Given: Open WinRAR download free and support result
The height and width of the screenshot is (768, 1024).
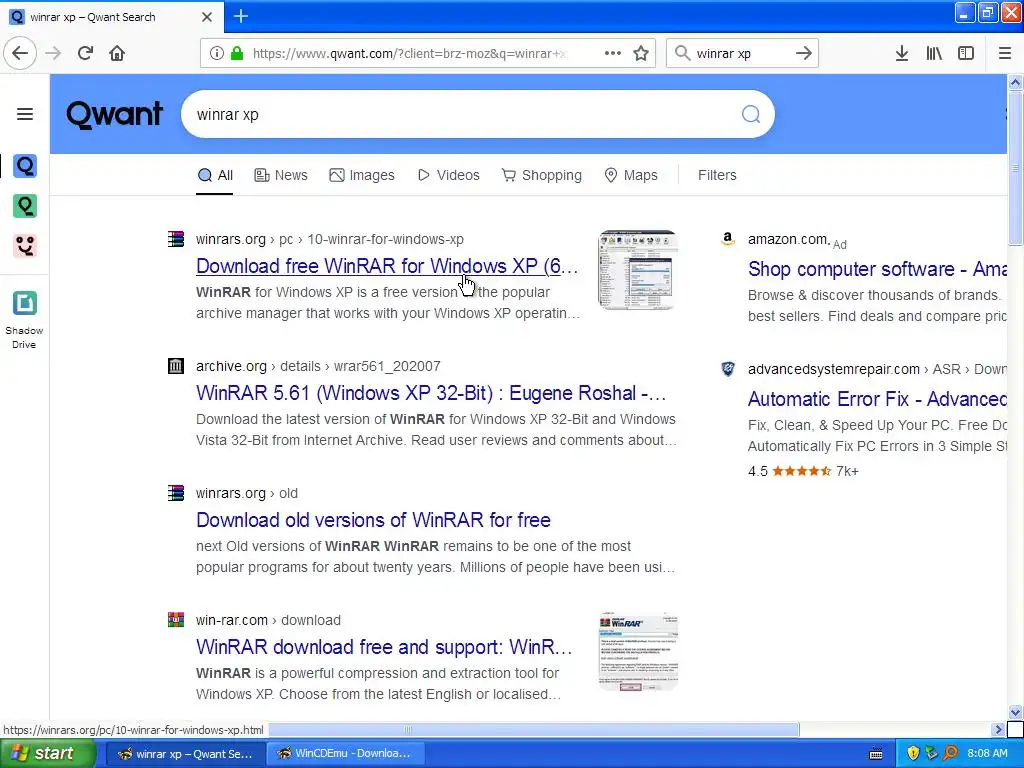Looking at the screenshot, I should pos(385,647).
